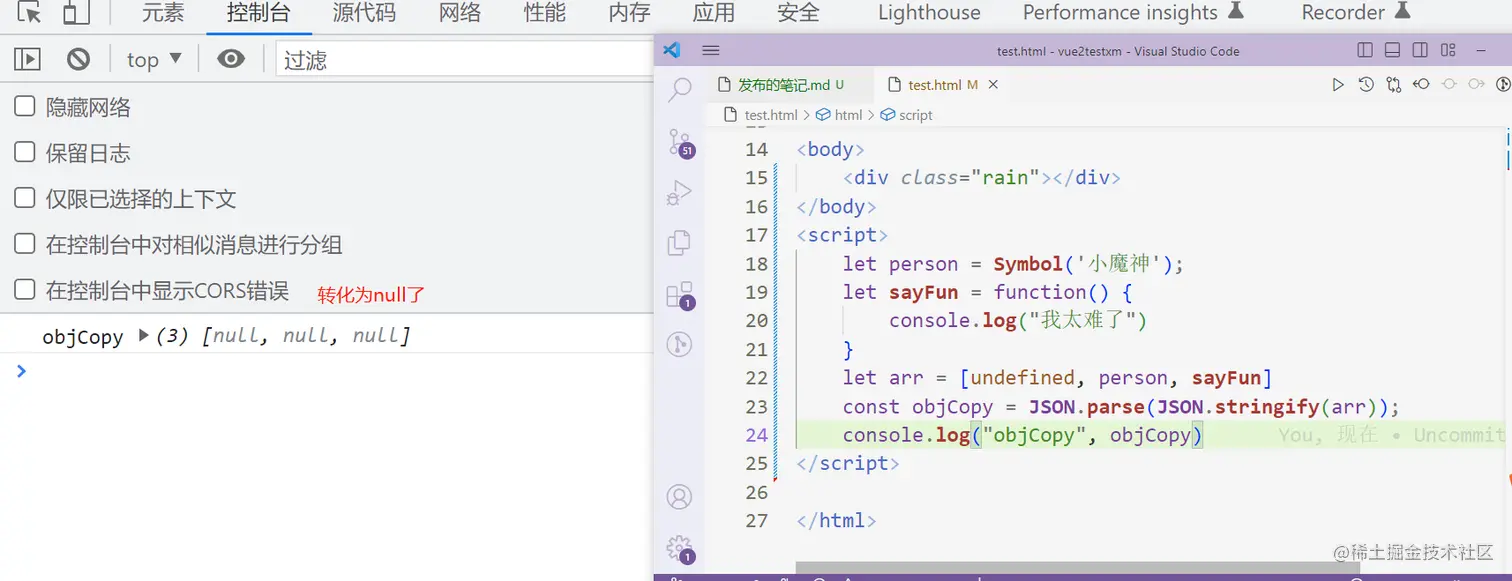This screenshot has width=1512, height=581.
Task: Open the Search view in activity bar
Action: coord(679,90)
